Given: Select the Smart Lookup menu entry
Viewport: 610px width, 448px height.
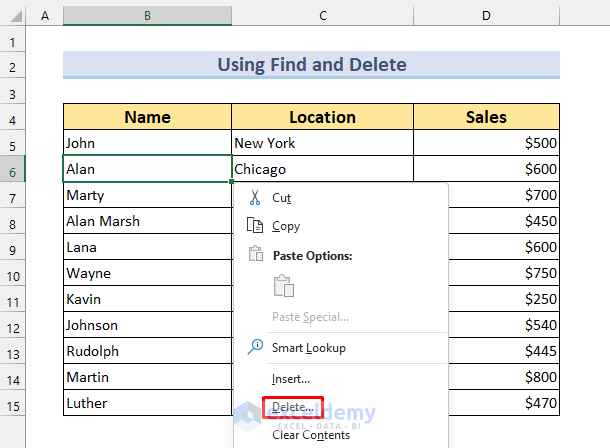Looking at the screenshot, I should pyautogui.click(x=308, y=348).
